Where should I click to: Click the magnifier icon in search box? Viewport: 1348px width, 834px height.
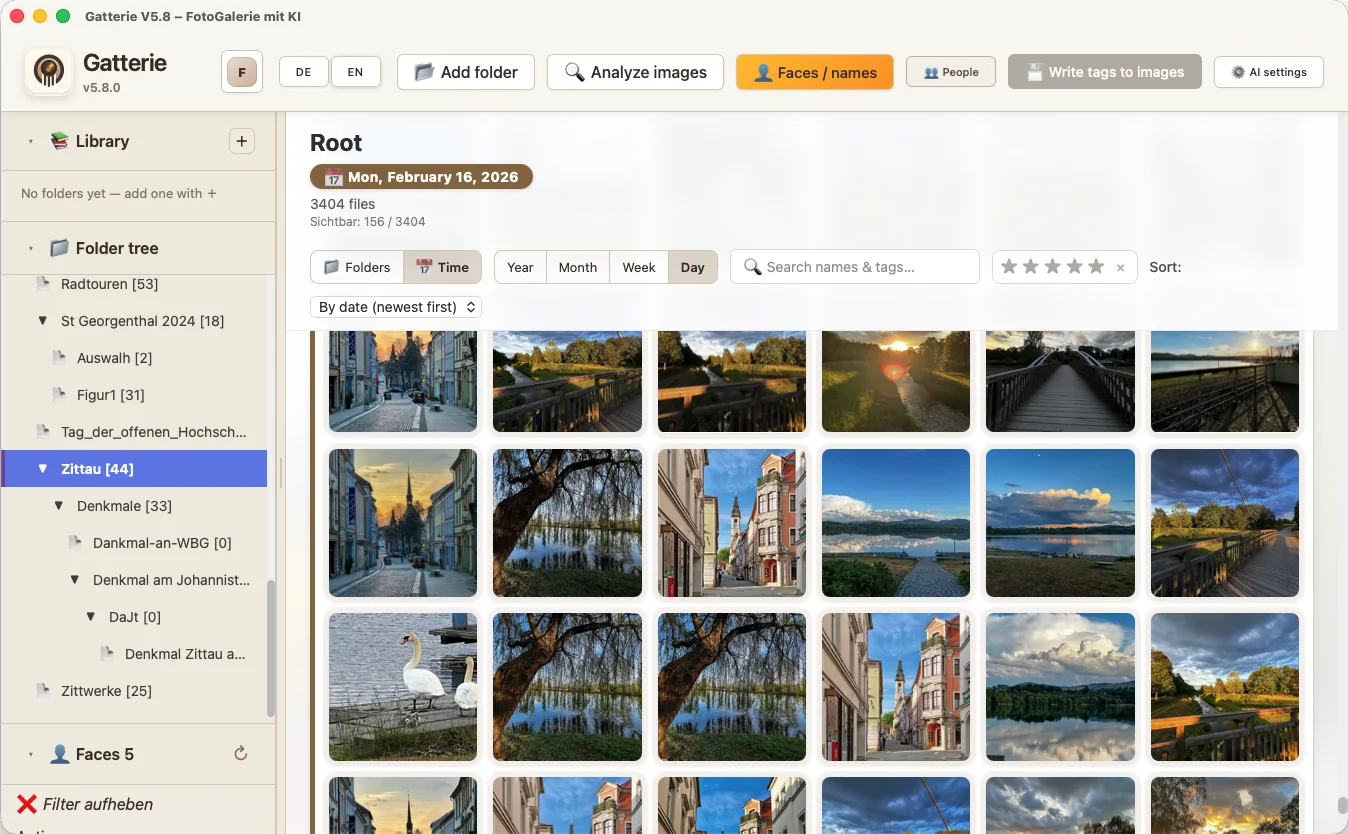(x=753, y=267)
